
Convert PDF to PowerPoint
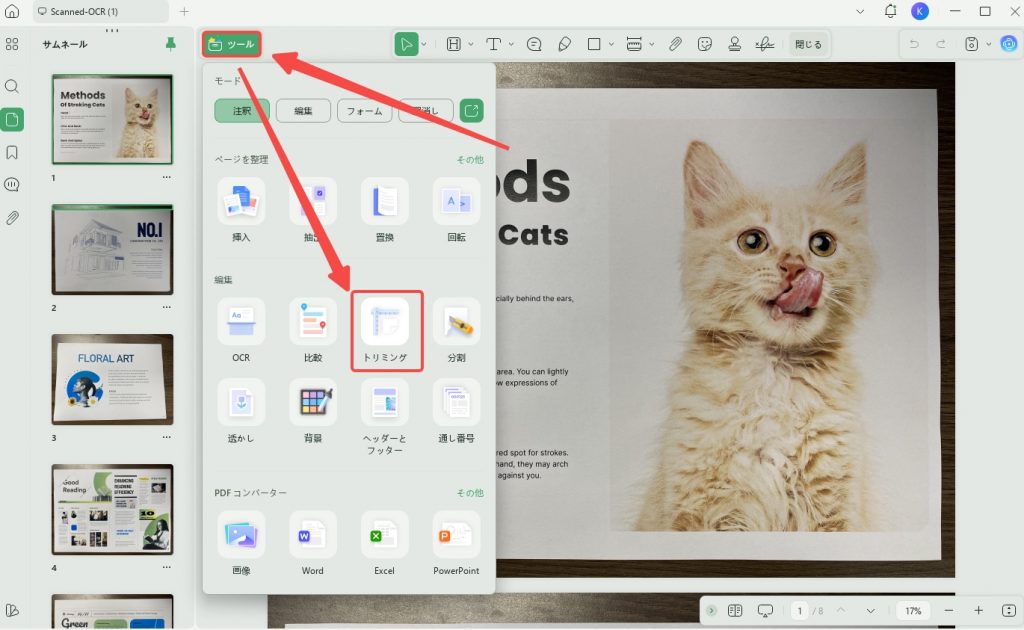(x=456, y=543)
